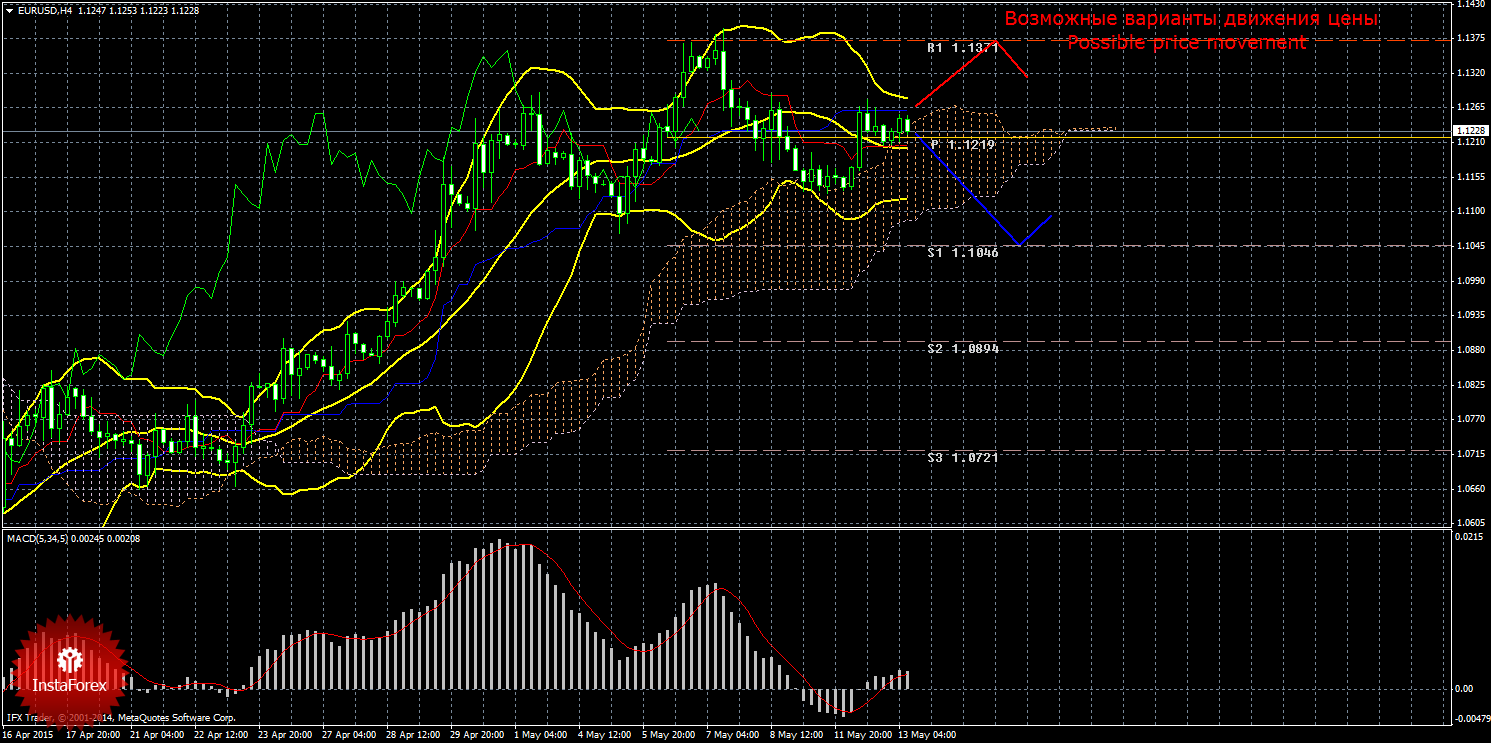Select the Russian red heading text label

pos(1191,19)
